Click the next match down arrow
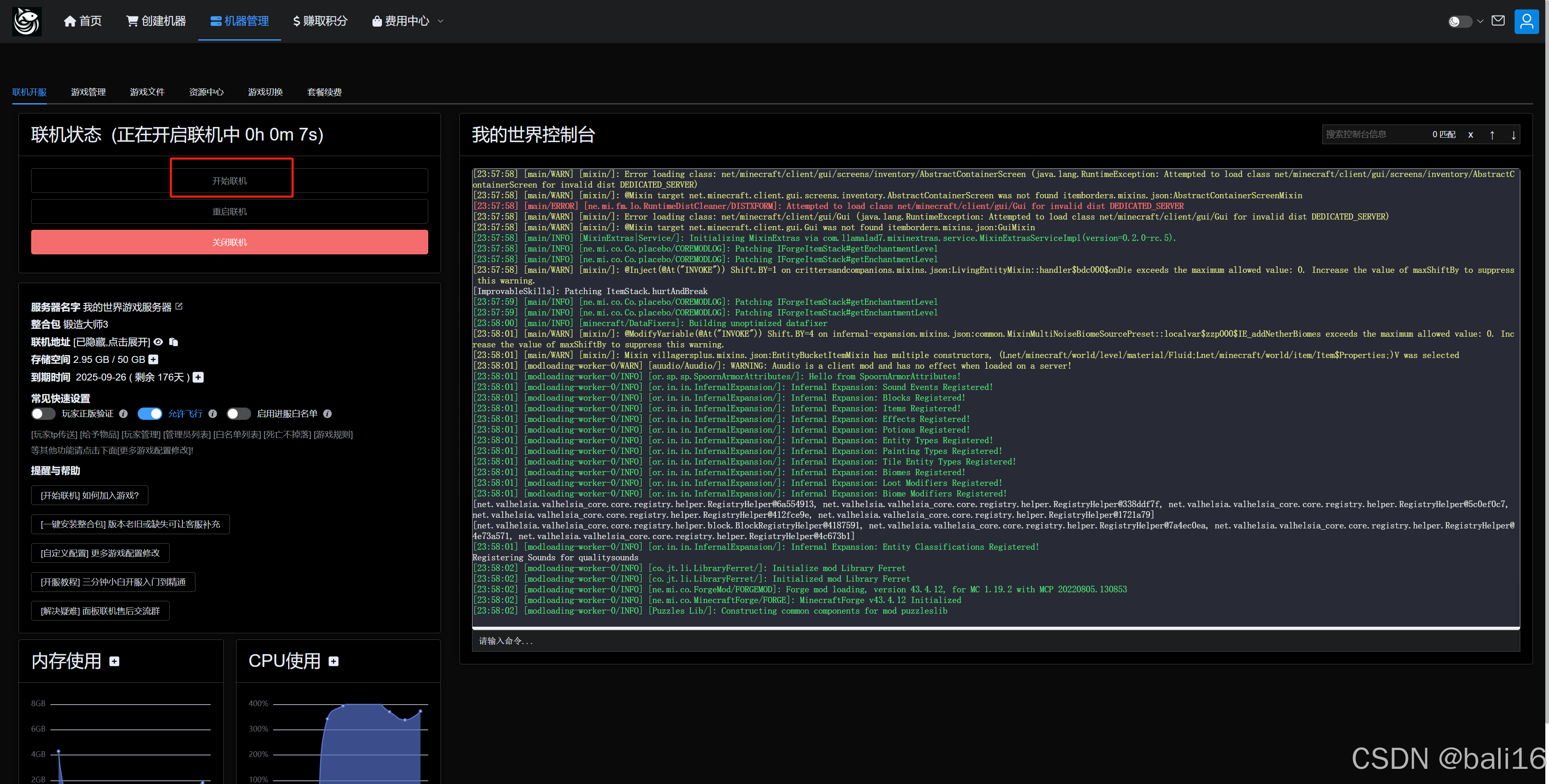This screenshot has width=1549, height=784. (1513, 135)
